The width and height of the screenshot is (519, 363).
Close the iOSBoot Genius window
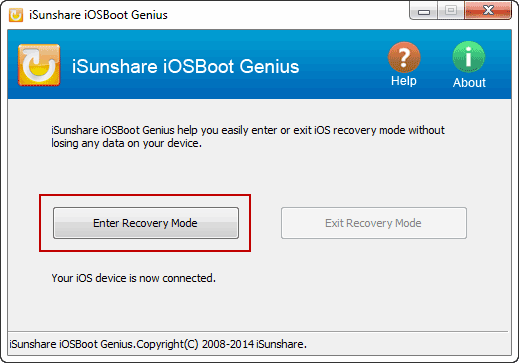[x=488, y=11]
